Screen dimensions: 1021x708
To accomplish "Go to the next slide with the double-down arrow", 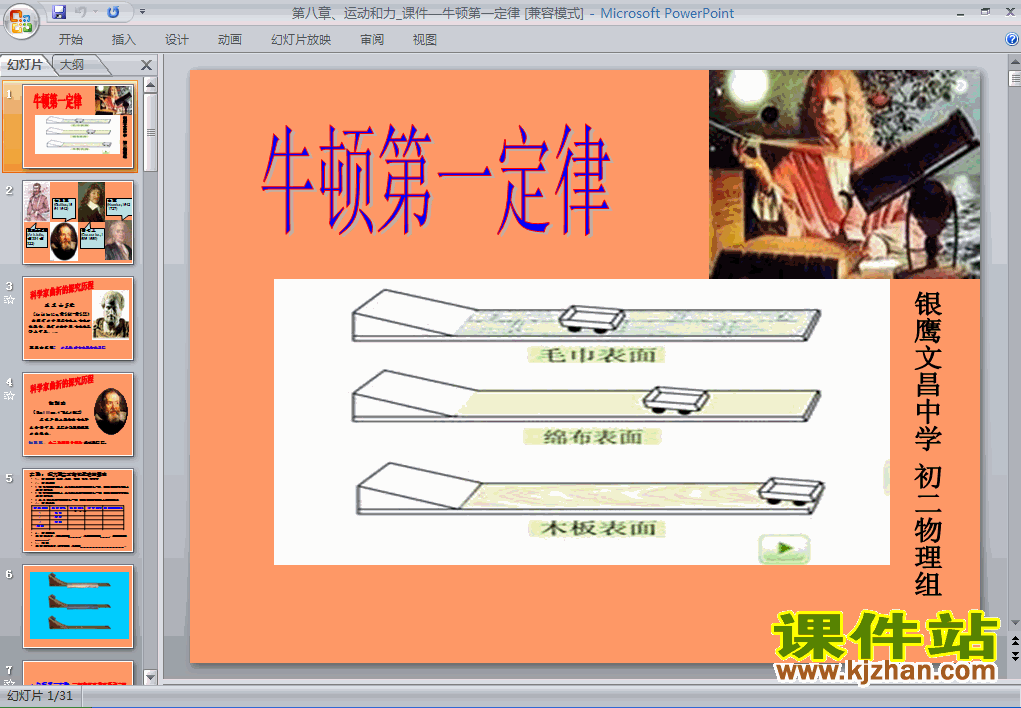I will (x=1014, y=656).
